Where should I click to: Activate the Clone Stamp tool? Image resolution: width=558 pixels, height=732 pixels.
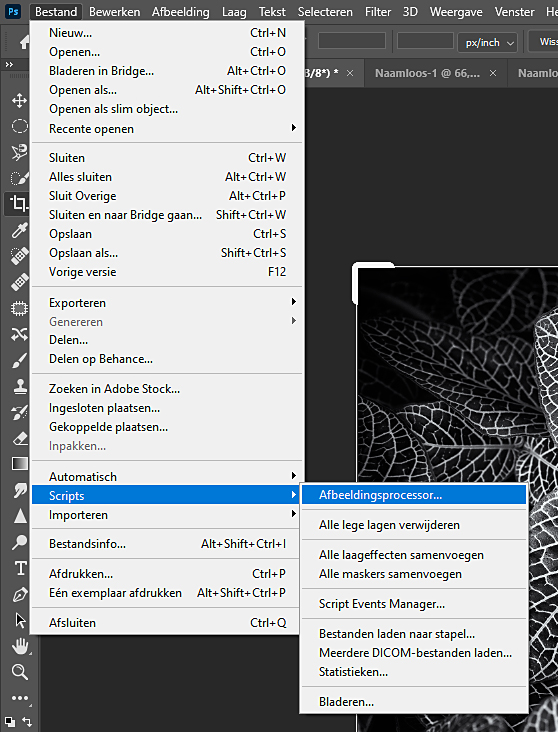click(19, 386)
